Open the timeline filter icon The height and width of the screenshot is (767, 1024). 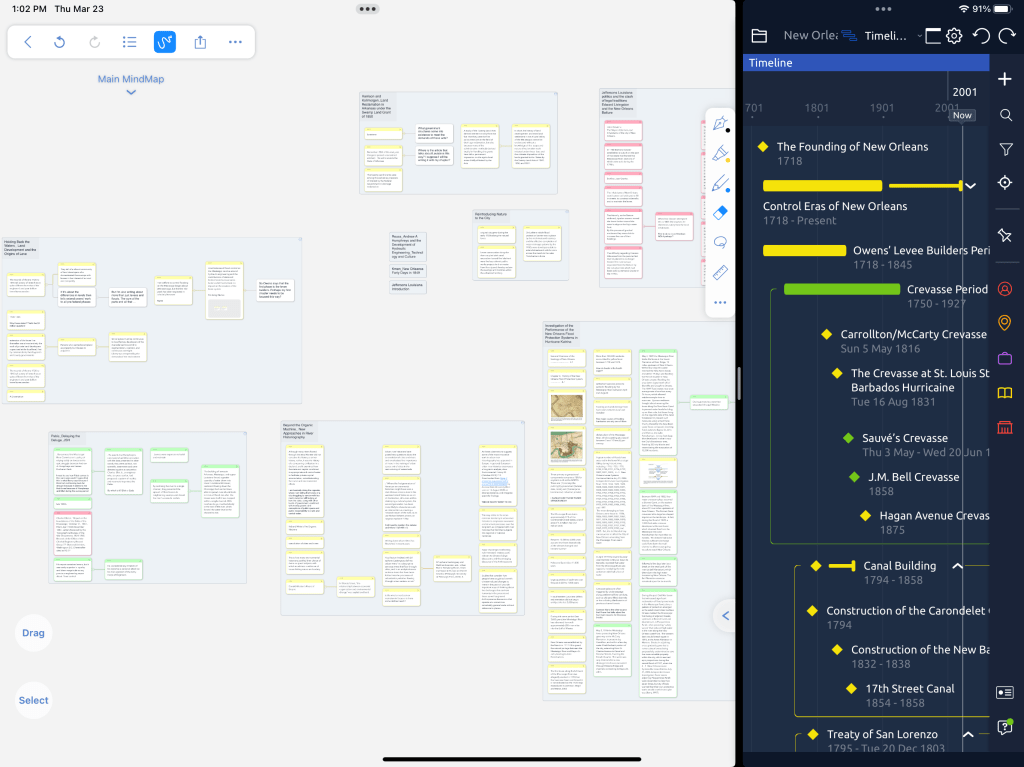[x=1005, y=149]
